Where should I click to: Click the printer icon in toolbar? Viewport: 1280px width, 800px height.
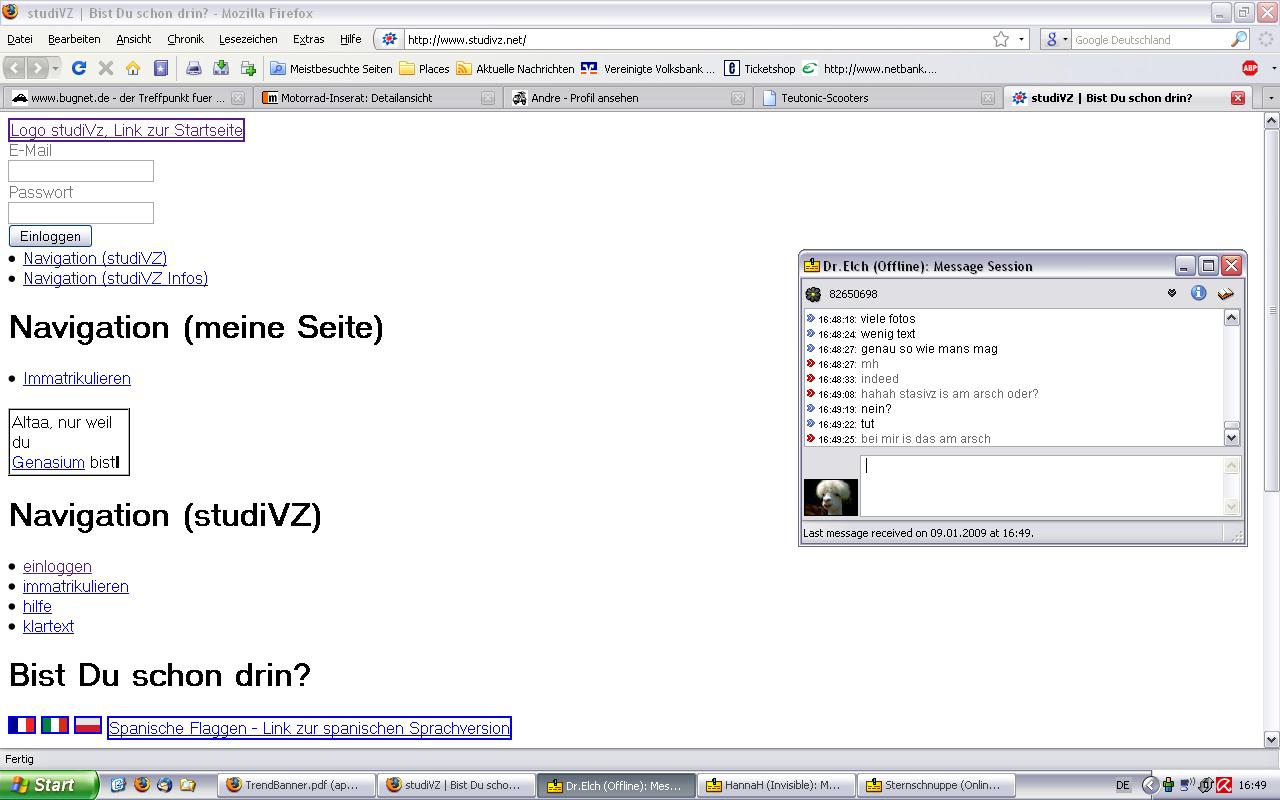pyautogui.click(x=194, y=68)
